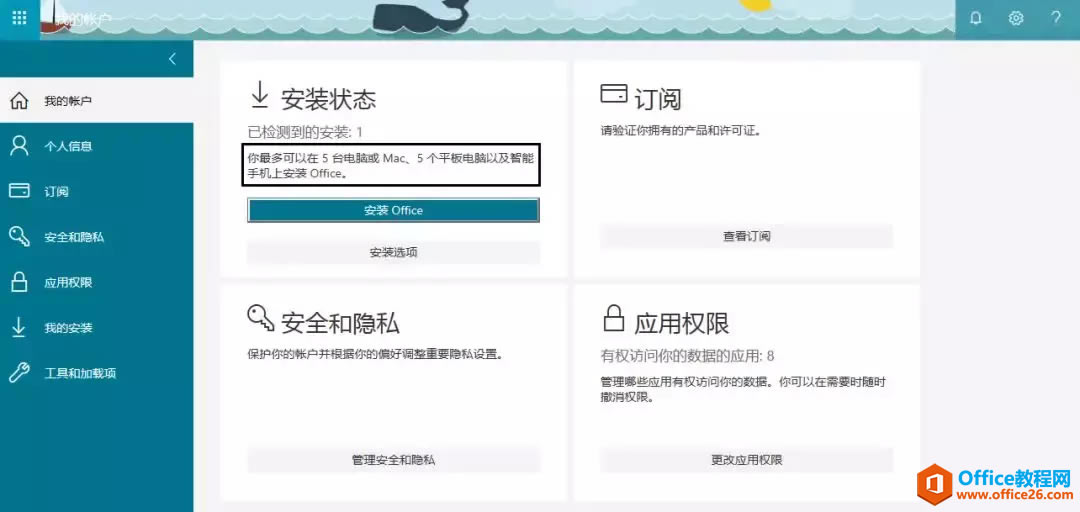Open 订阅 in the sidebar menu
Image resolution: width=1080 pixels, height=512 pixels.
click(x=96, y=192)
